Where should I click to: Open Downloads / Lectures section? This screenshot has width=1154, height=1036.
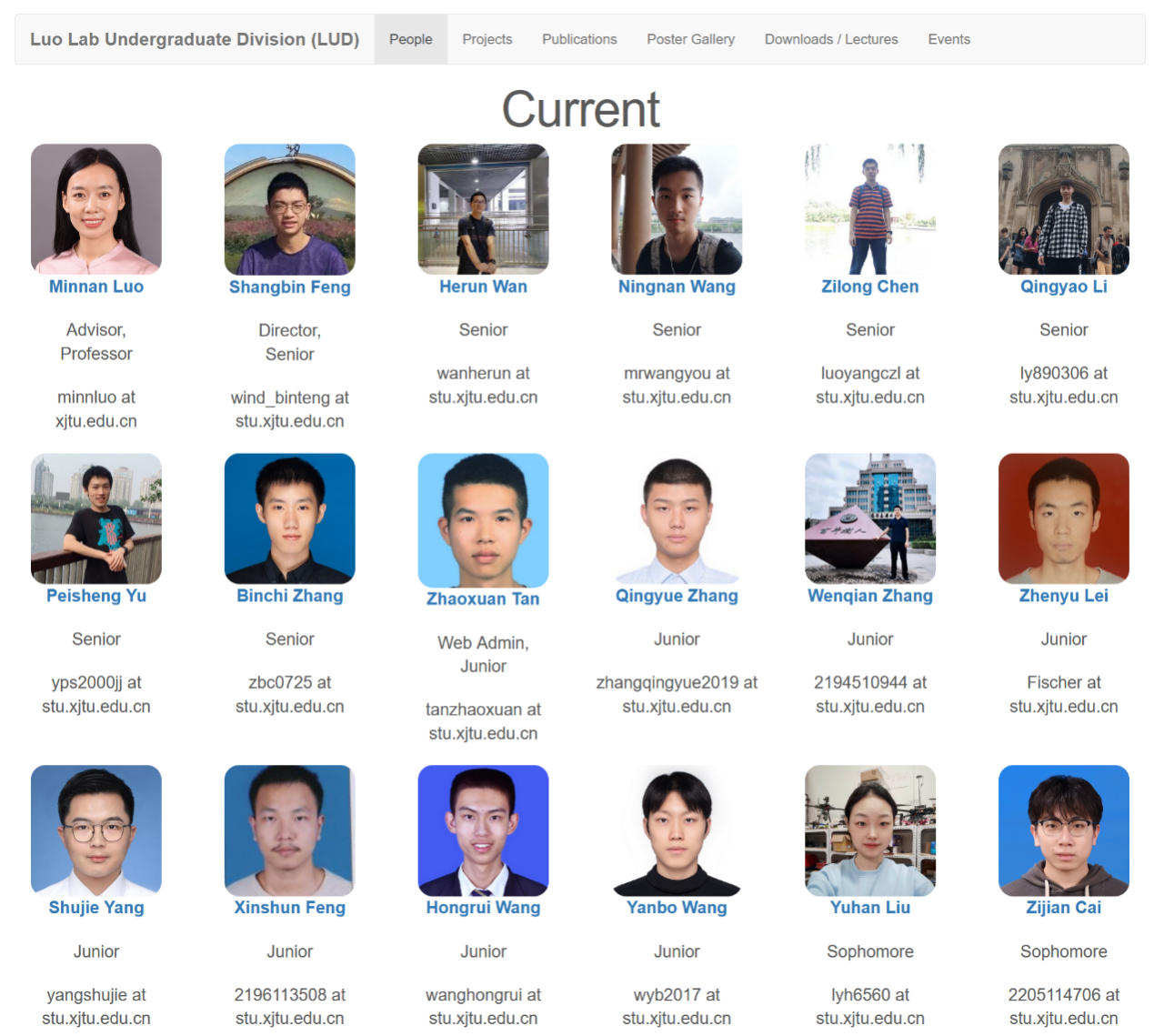pos(830,39)
